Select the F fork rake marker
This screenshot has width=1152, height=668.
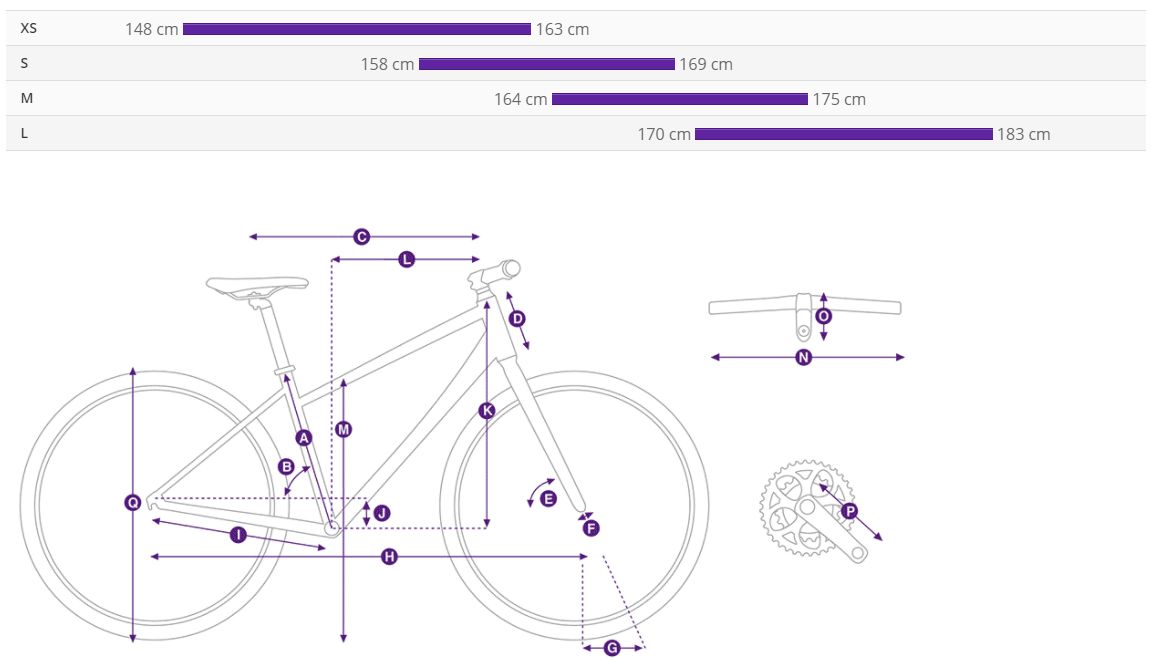point(591,528)
